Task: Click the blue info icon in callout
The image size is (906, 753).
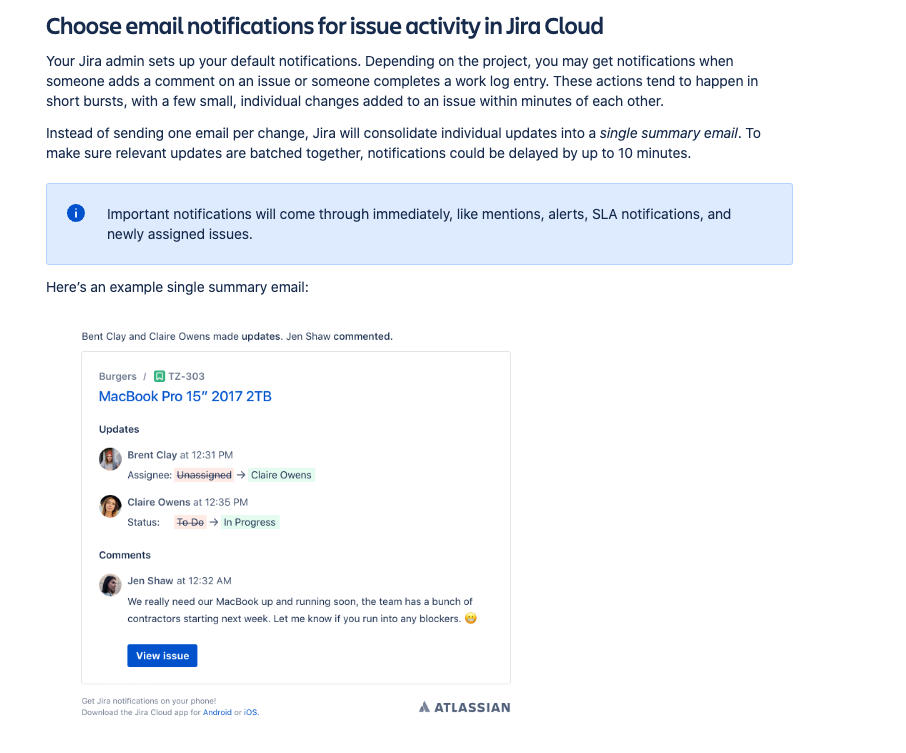Action: [76, 213]
